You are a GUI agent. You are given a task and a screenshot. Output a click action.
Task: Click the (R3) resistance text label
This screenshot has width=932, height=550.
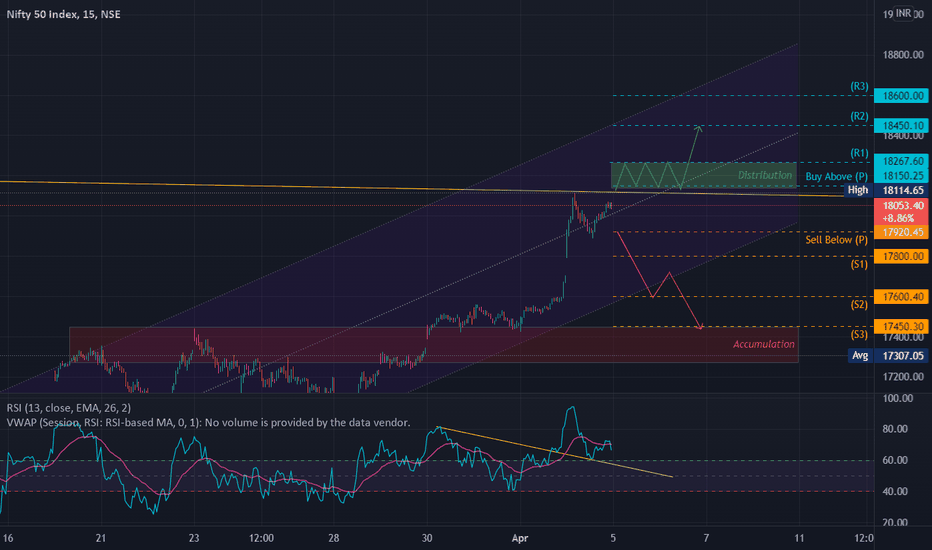click(859, 86)
